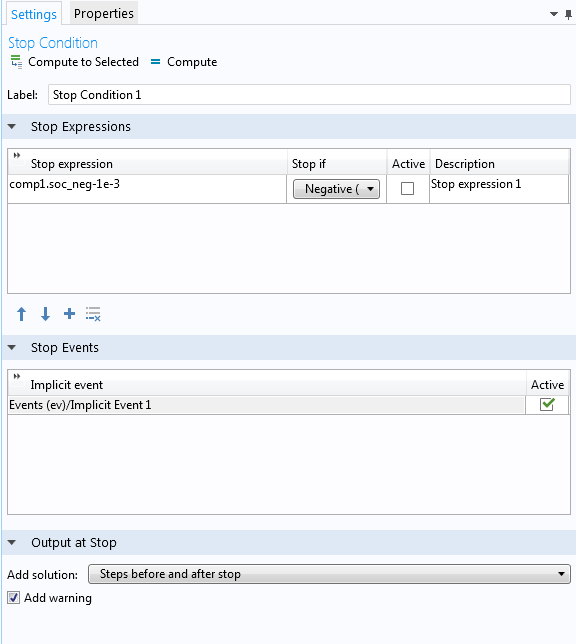The image size is (576, 644).
Task: Collapse the Stop Expressions section
Action: click(12, 126)
